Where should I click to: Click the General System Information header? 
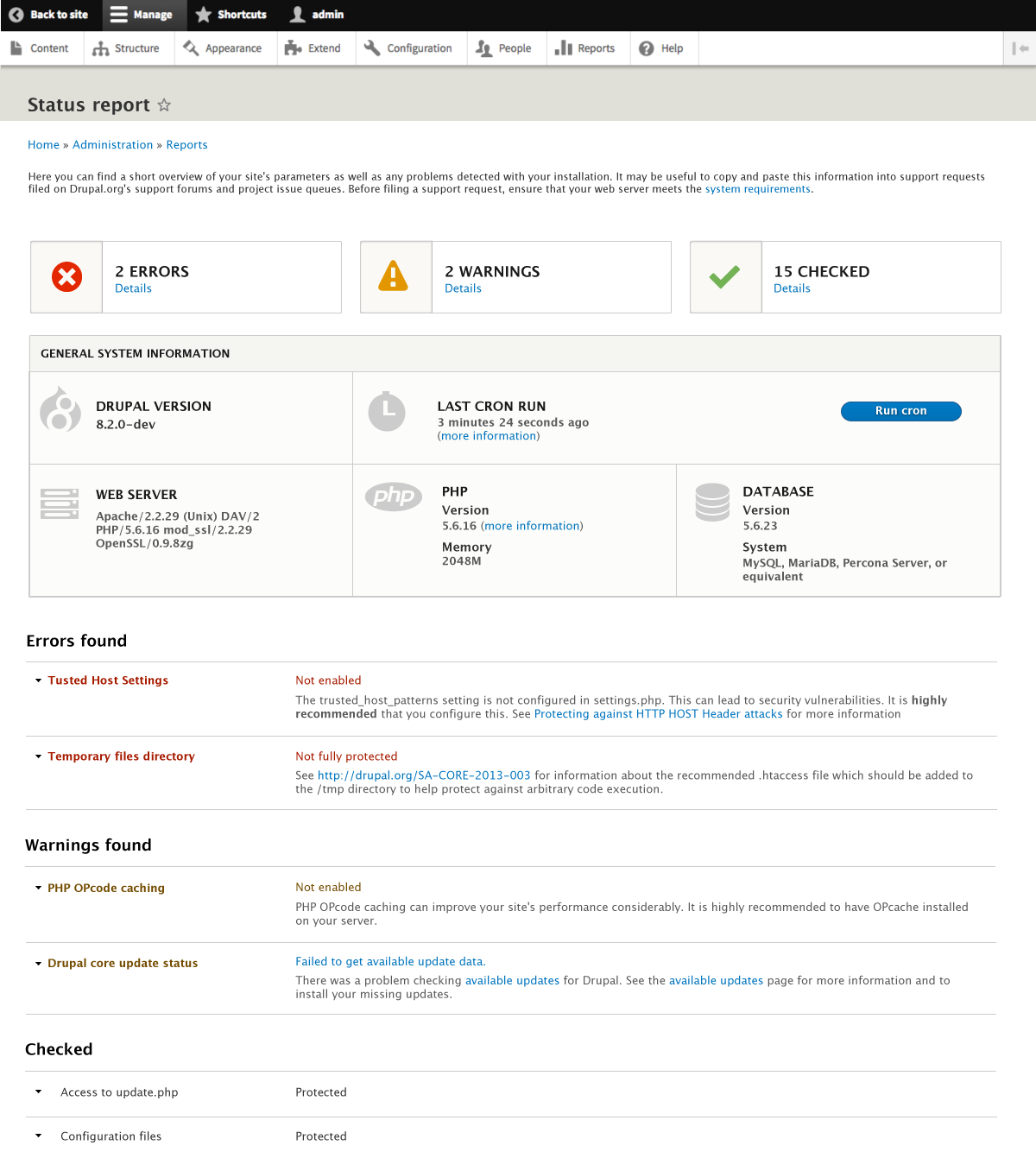(135, 354)
